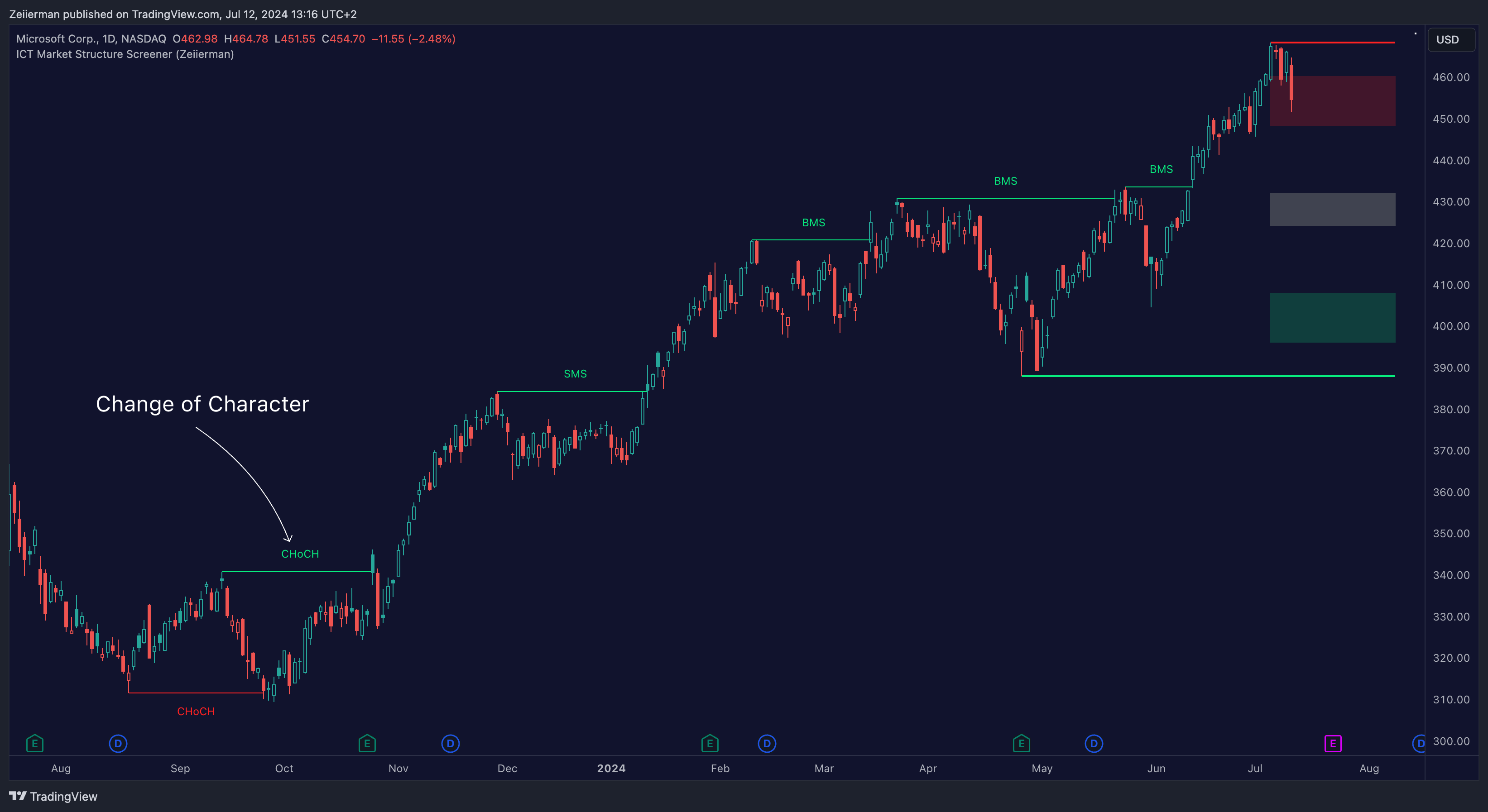Click the open value O462.98
The width and height of the screenshot is (1488, 812).
(x=195, y=38)
